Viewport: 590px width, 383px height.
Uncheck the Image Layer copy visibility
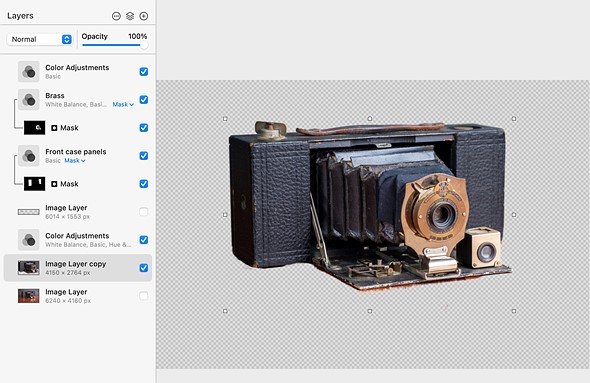144,268
